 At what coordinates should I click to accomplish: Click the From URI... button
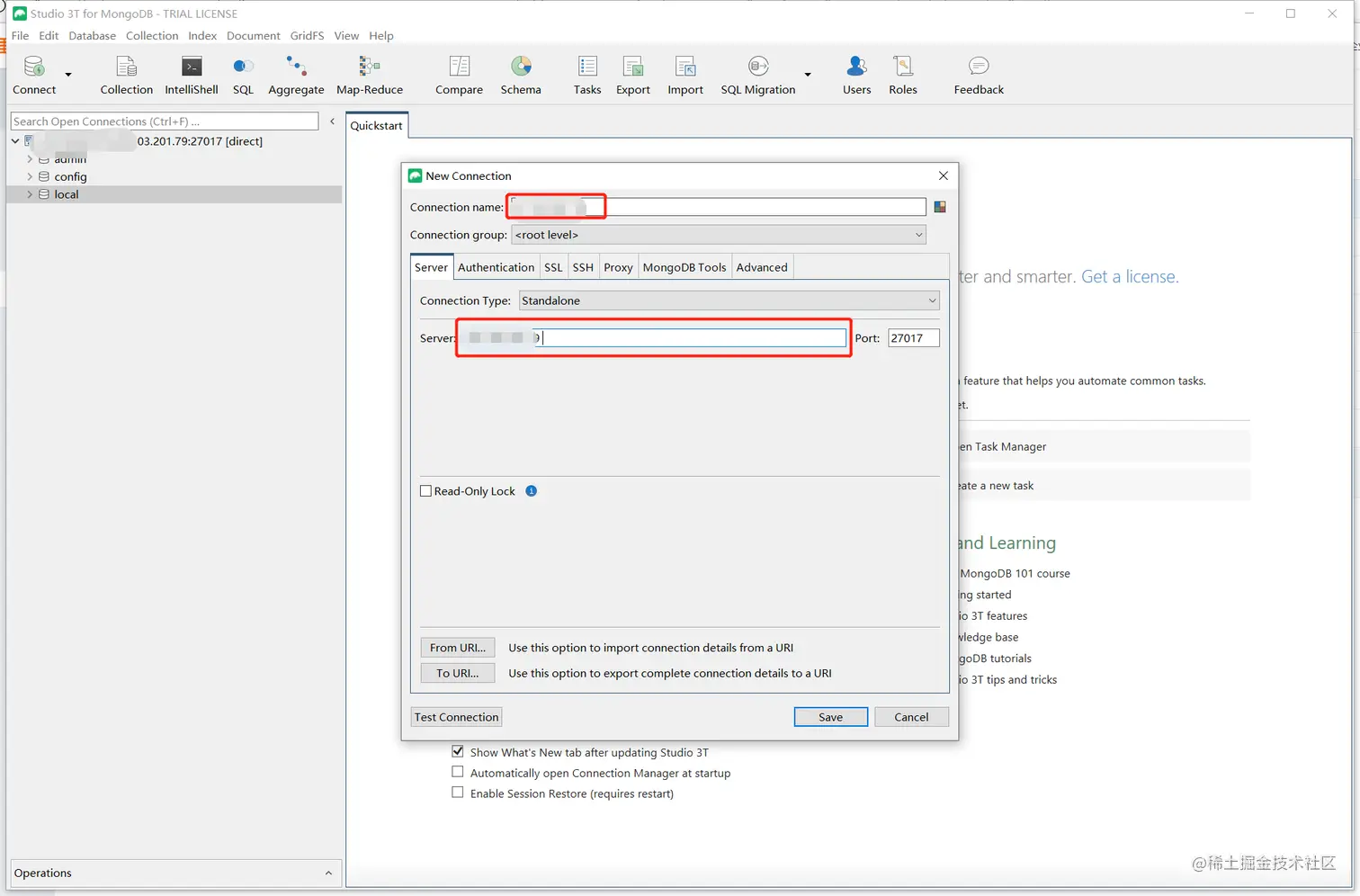pyautogui.click(x=457, y=648)
